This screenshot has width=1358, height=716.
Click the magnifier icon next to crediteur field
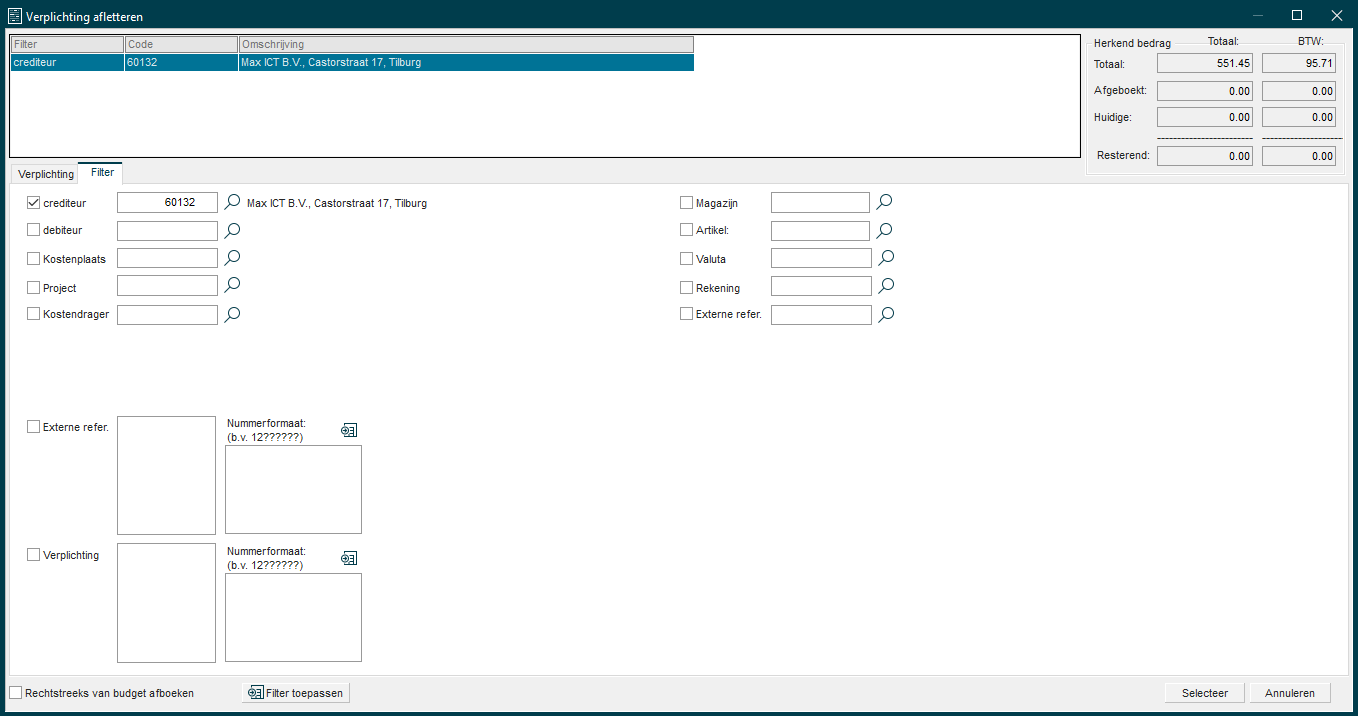pos(232,202)
